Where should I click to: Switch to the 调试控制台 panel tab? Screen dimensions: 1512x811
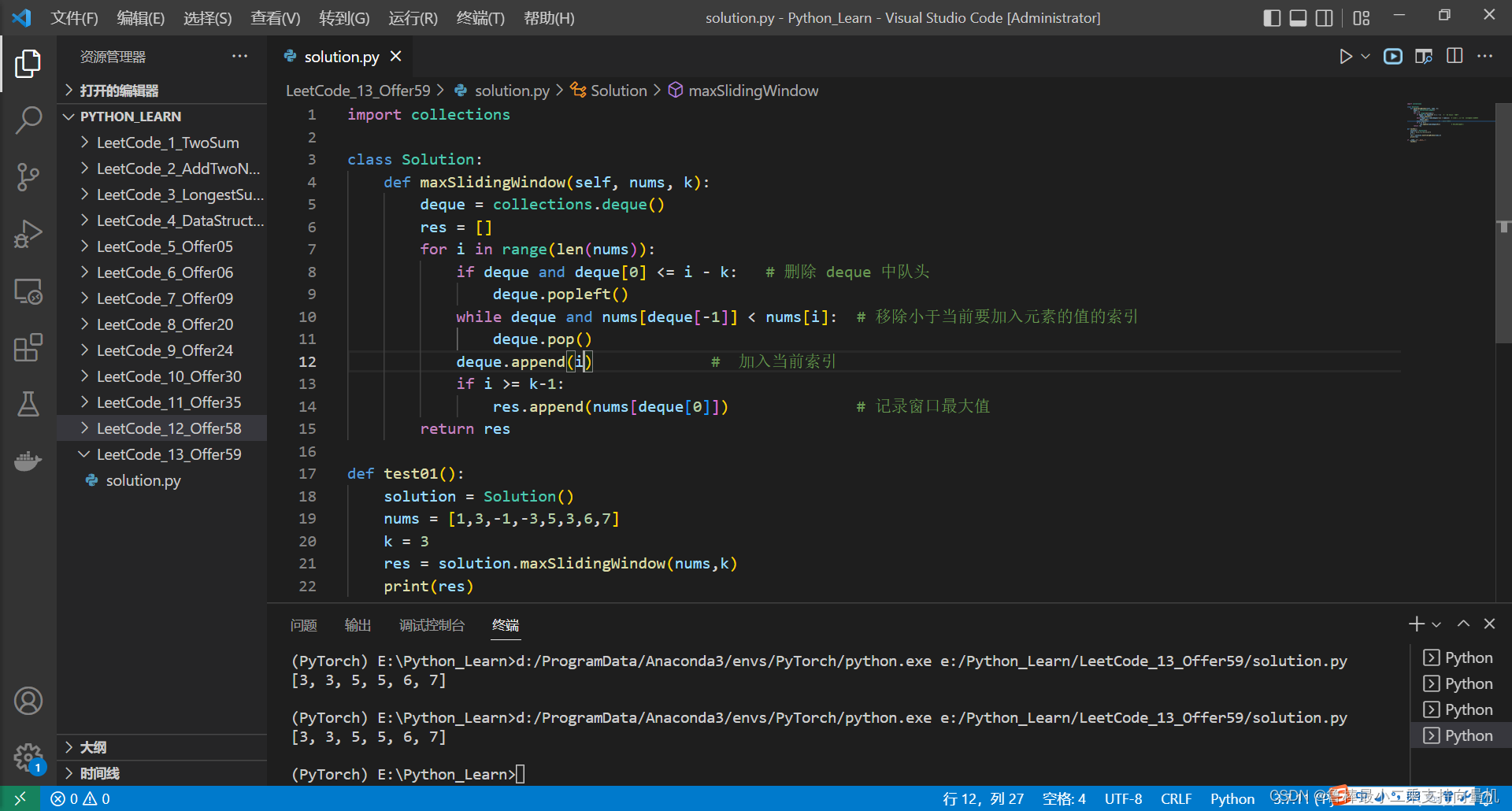click(x=432, y=625)
